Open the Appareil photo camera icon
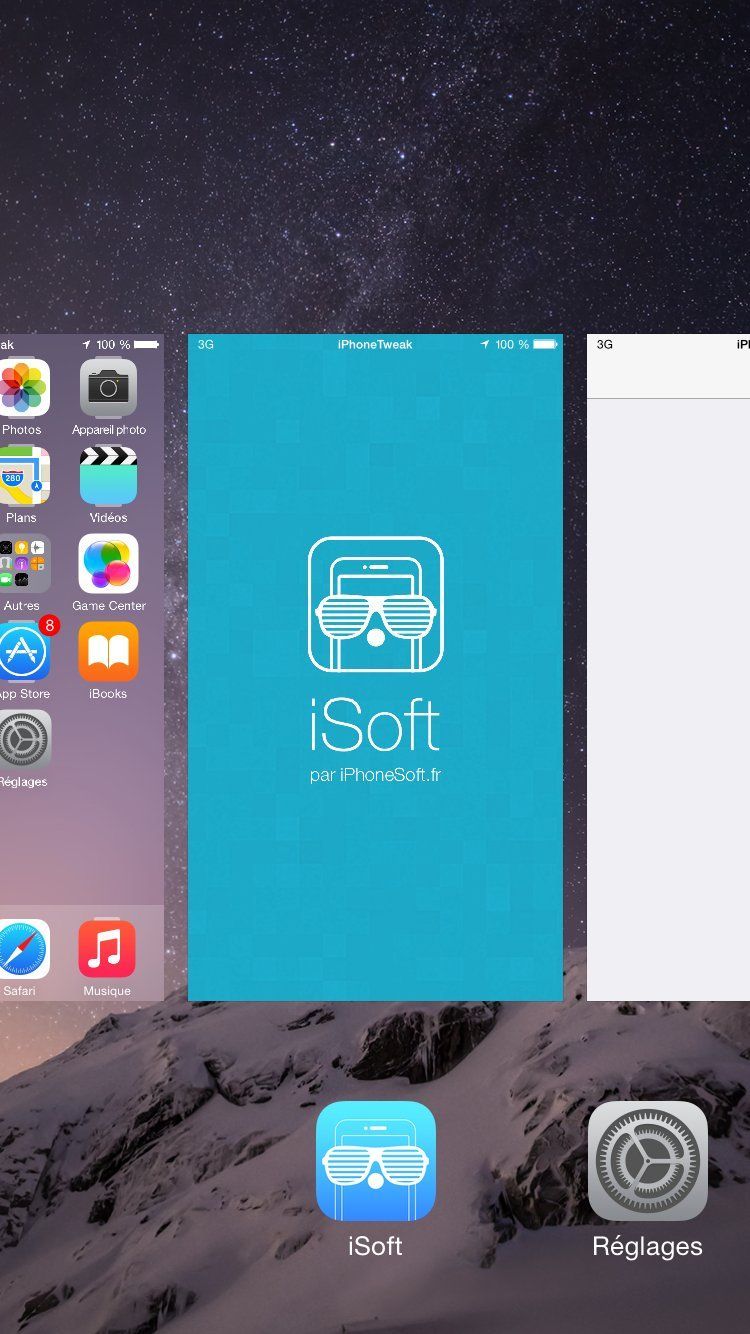This screenshot has height=1334, width=750. click(108, 388)
